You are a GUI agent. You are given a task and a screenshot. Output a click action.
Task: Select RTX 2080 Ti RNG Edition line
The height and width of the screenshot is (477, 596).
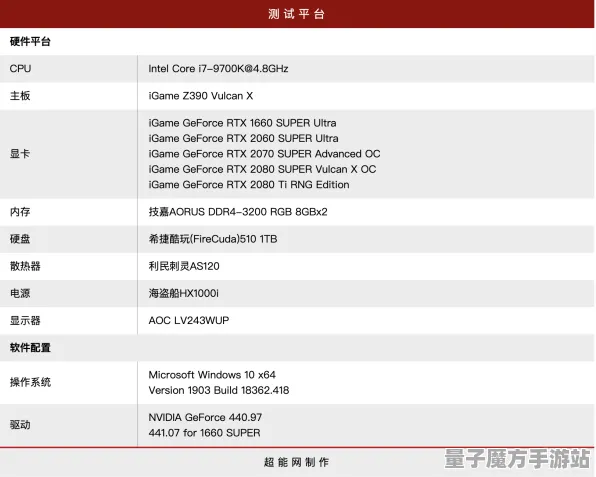(x=249, y=185)
